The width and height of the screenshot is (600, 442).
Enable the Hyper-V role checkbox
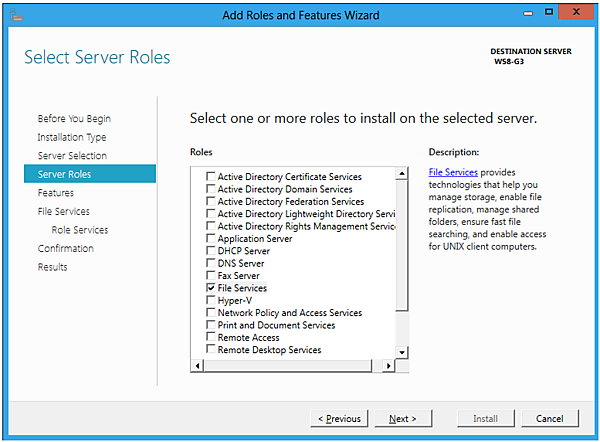[210, 300]
